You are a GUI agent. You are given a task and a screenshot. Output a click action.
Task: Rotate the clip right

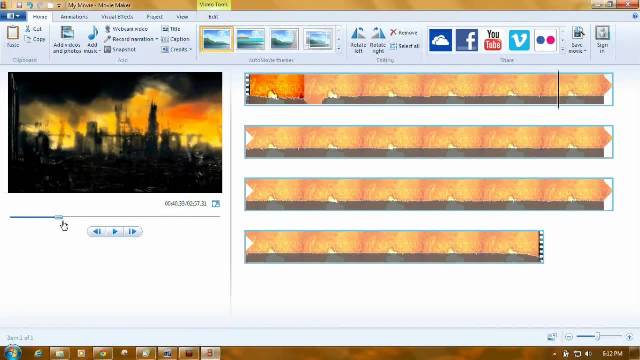378,40
